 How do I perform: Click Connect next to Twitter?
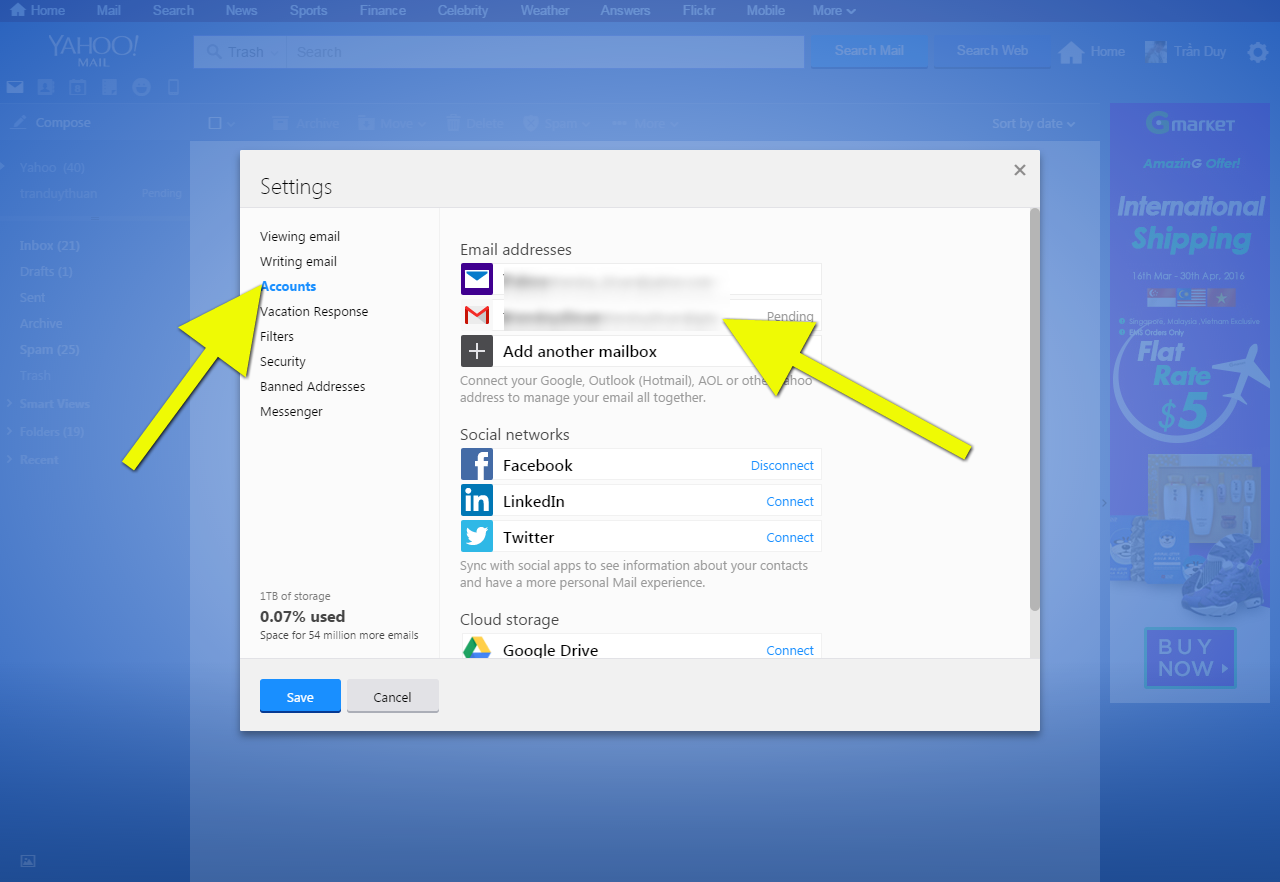tap(790, 537)
